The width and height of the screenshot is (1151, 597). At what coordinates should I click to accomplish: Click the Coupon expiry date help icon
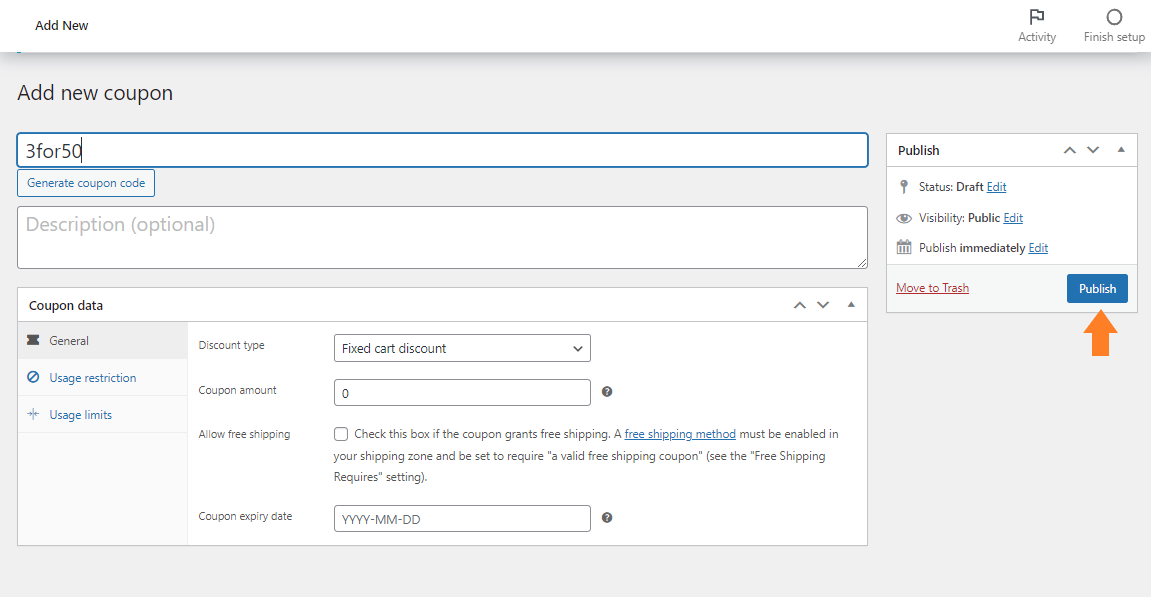(607, 518)
